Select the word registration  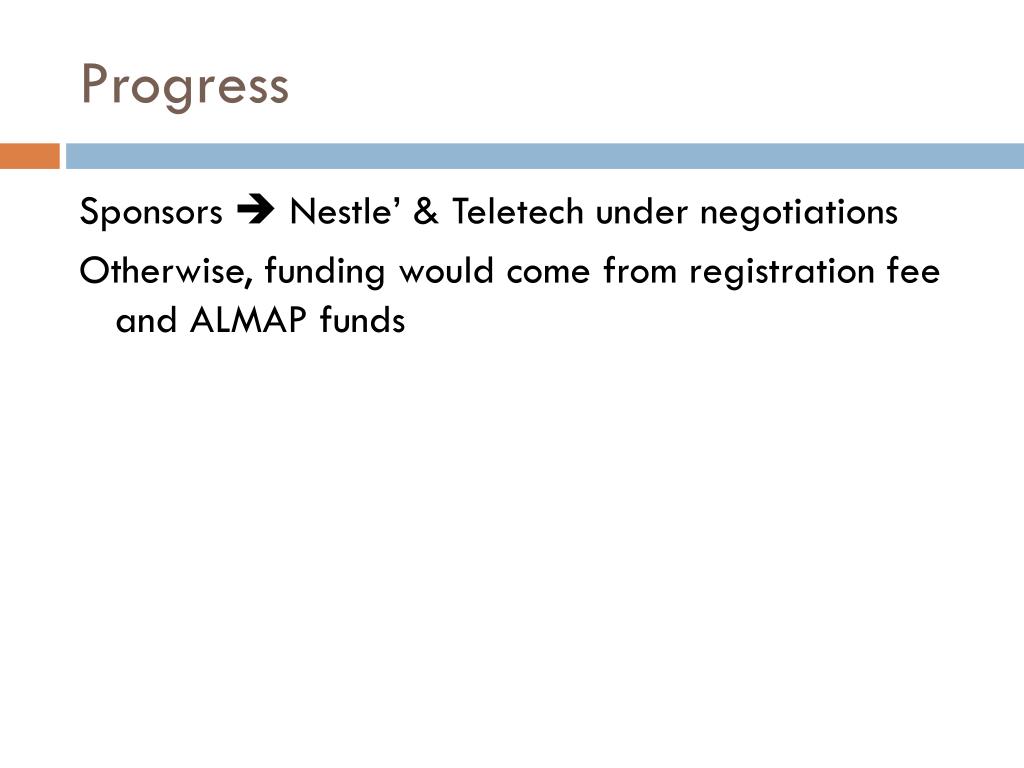782,271
